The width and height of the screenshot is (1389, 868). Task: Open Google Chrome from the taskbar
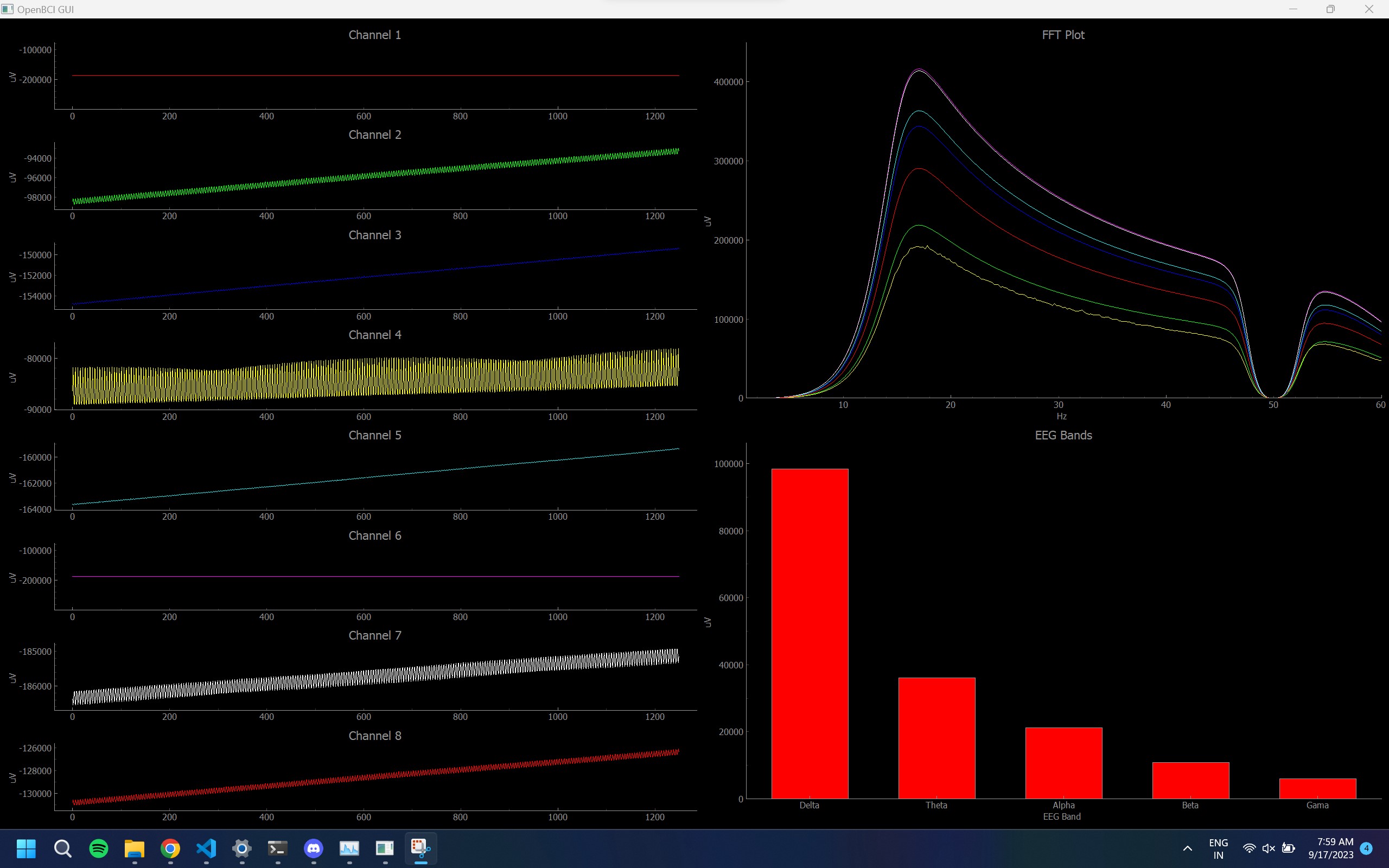[170, 848]
